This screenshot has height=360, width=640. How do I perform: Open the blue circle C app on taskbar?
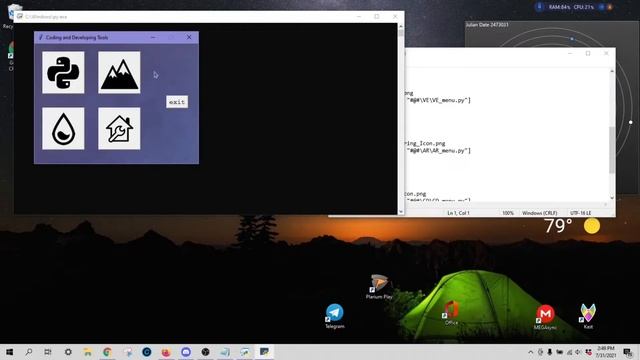tap(147, 352)
